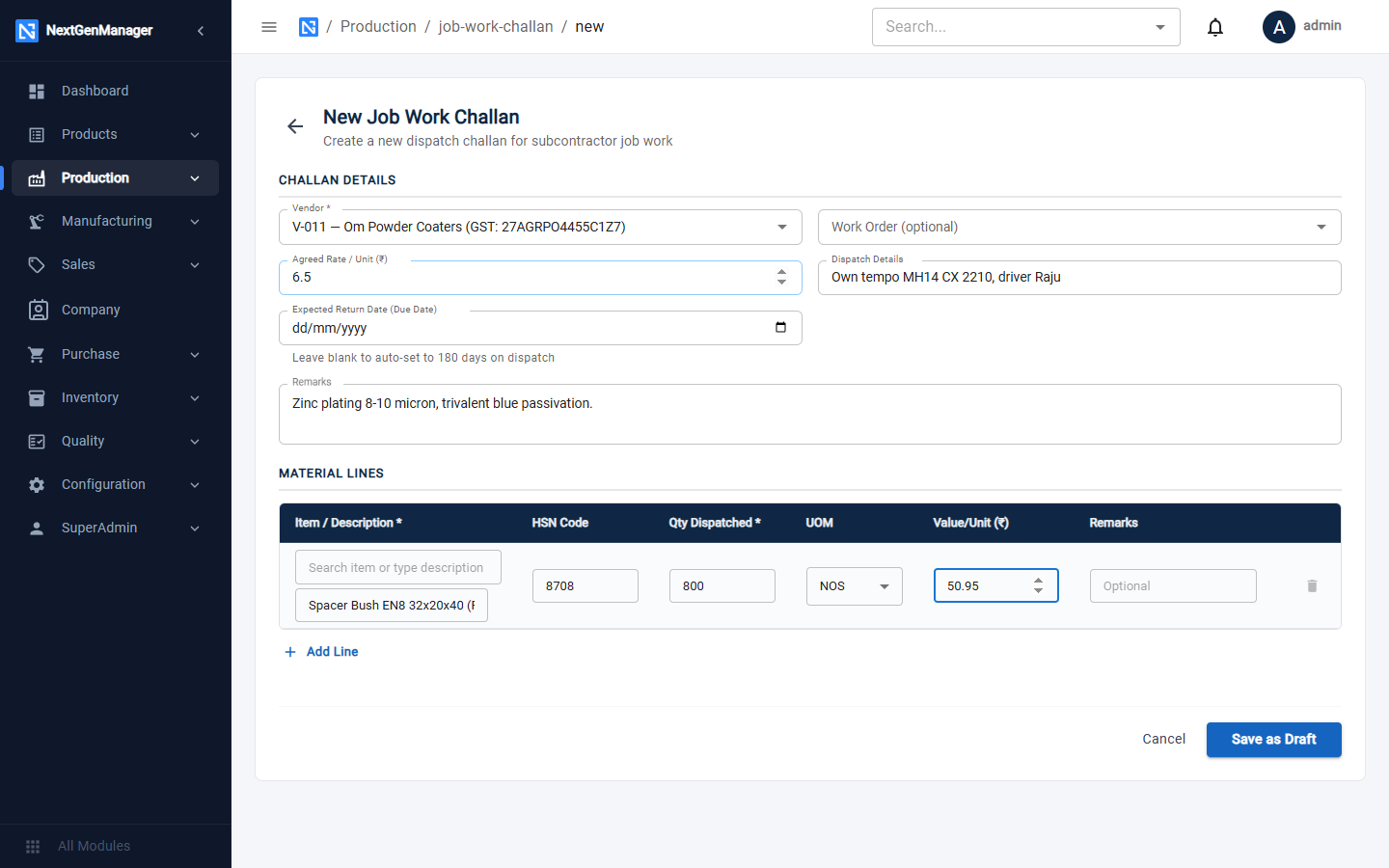Screen dimensions: 1389x868
Task: Click the HSN Code field showing 8708
Action: click(x=586, y=585)
